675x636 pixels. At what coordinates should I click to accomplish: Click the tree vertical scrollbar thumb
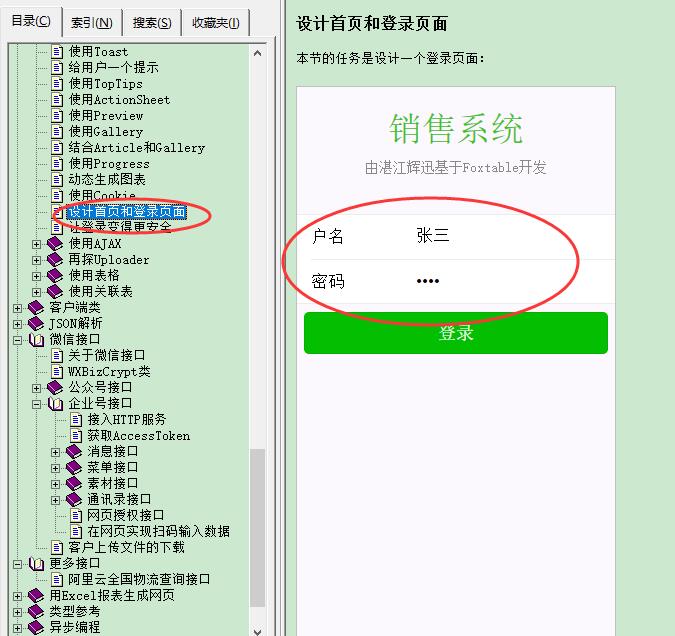pyautogui.click(x=257, y=528)
